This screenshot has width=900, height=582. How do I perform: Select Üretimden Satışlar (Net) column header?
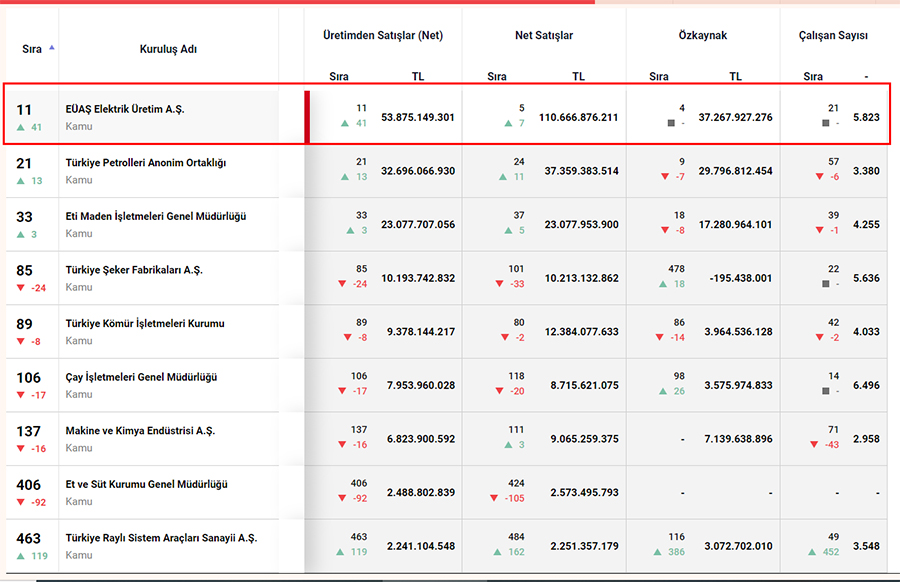[383, 36]
